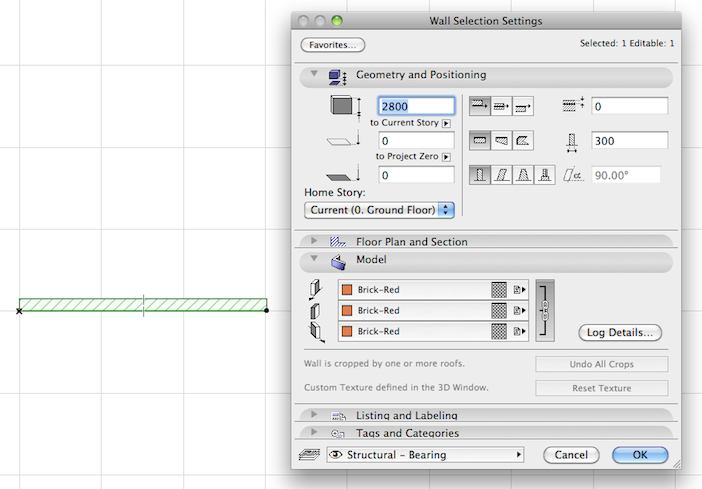Image resolution: width=702 pixels, height=489 pixels.
Task: Open the third Brick-Red material arrow menu
Action: 519,331
